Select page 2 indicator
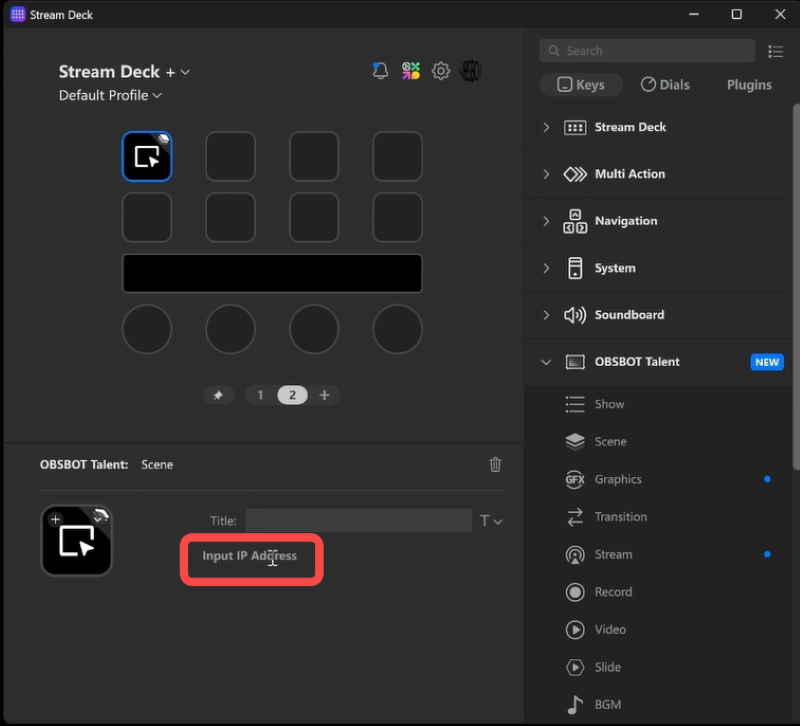The height and width of the screenshot is (726, 800). [x=292, y=395]
